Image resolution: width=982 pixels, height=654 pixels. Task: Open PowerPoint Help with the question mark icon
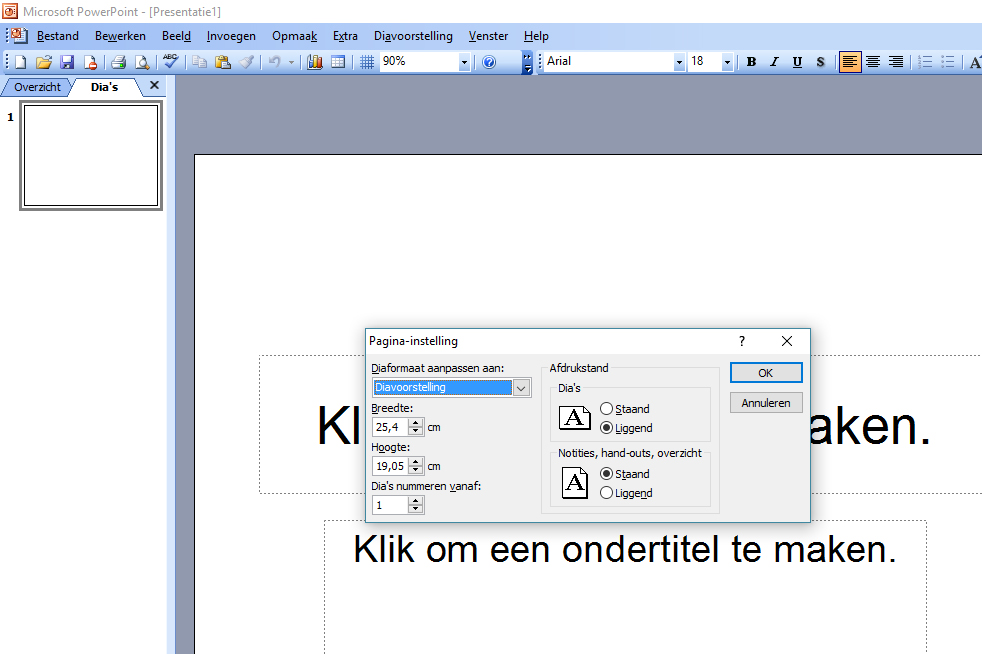point(489,62)
